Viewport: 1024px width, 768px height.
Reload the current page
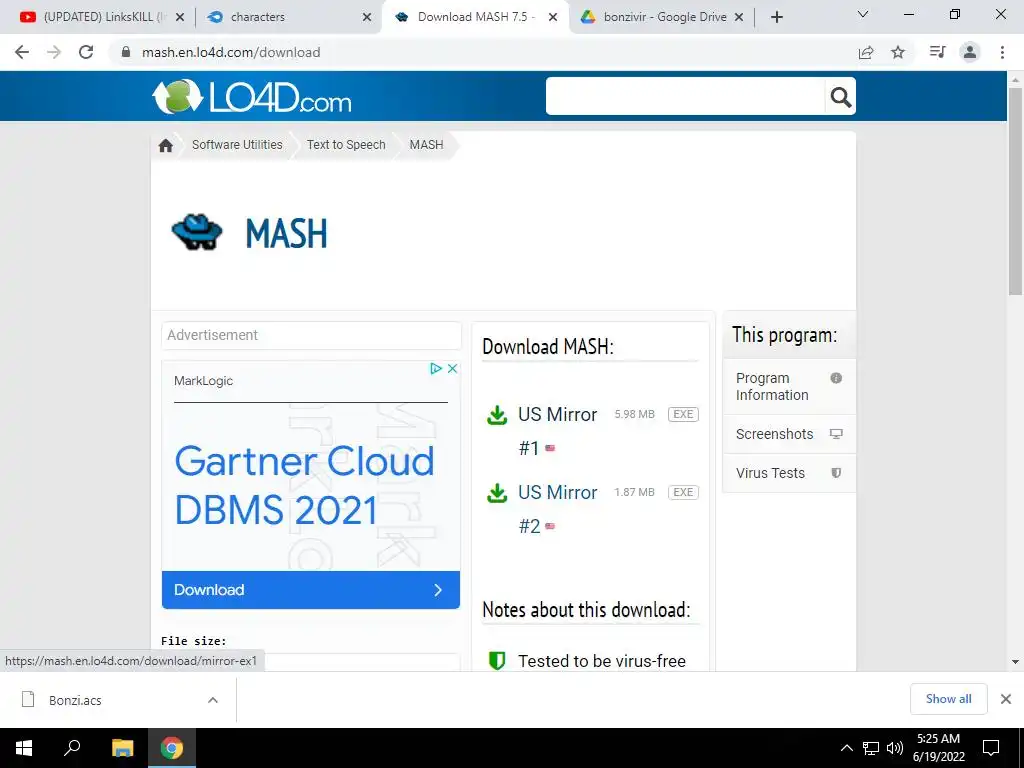pos(86,52)
